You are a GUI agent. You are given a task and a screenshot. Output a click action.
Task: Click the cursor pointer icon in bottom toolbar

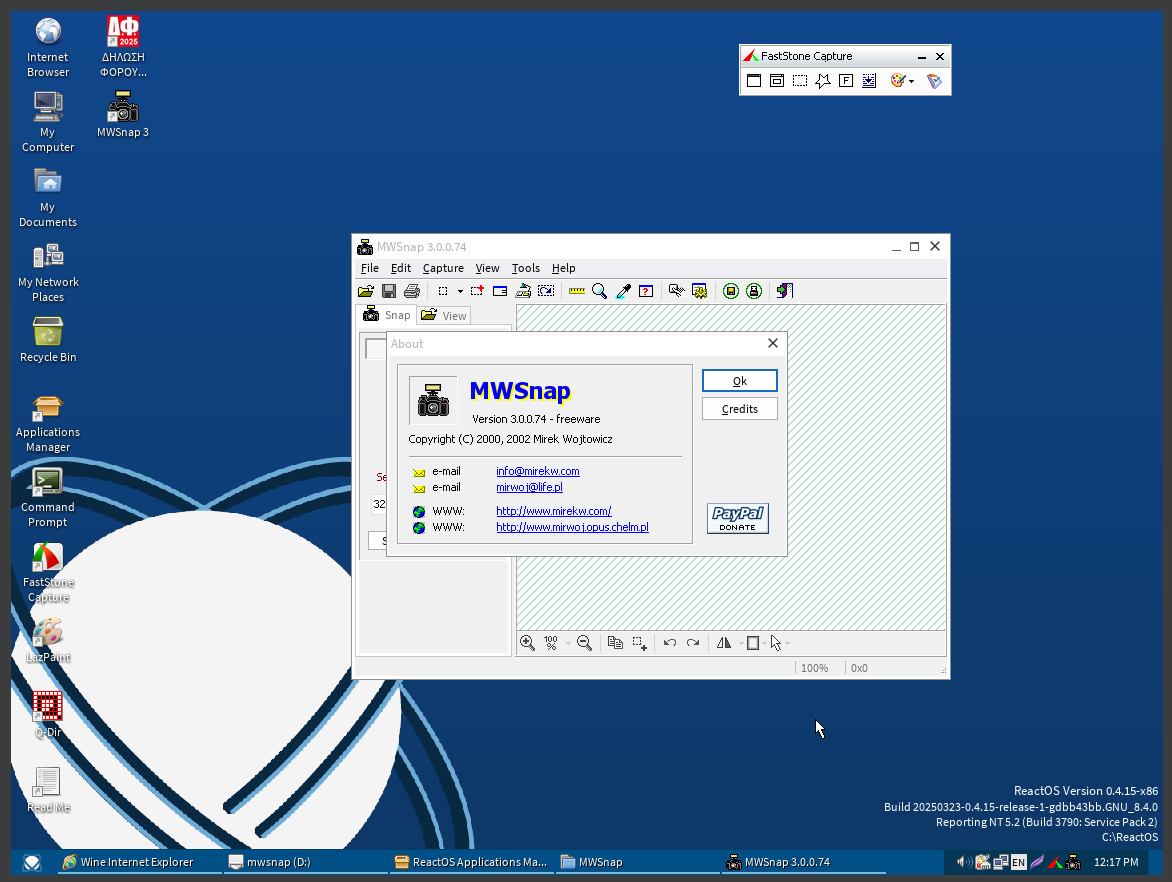pyautogui.click(x=776, y=643)
